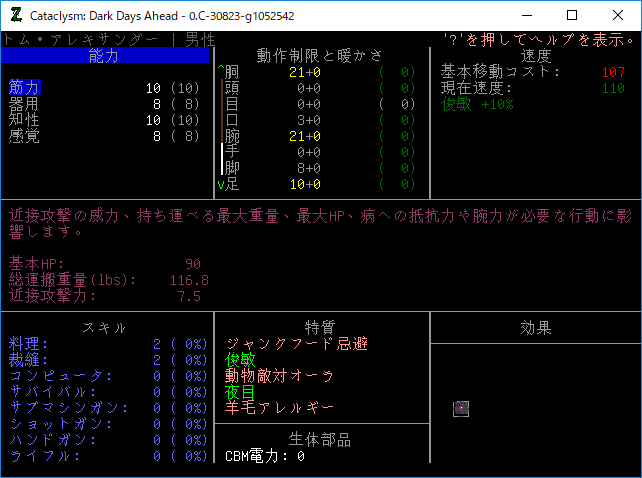Viewport: 642px width, 478px height.
Task: Maximize the Cataclysm window
Action: pos(572,15)
